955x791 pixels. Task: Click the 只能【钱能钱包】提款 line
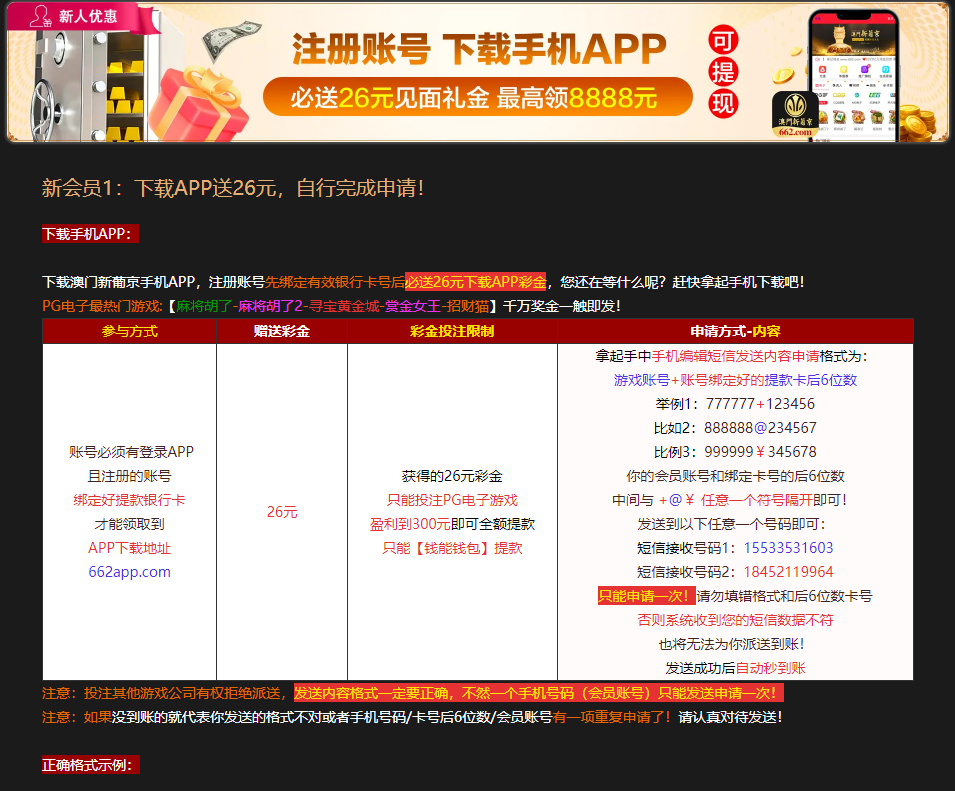(x=452, y=548)
